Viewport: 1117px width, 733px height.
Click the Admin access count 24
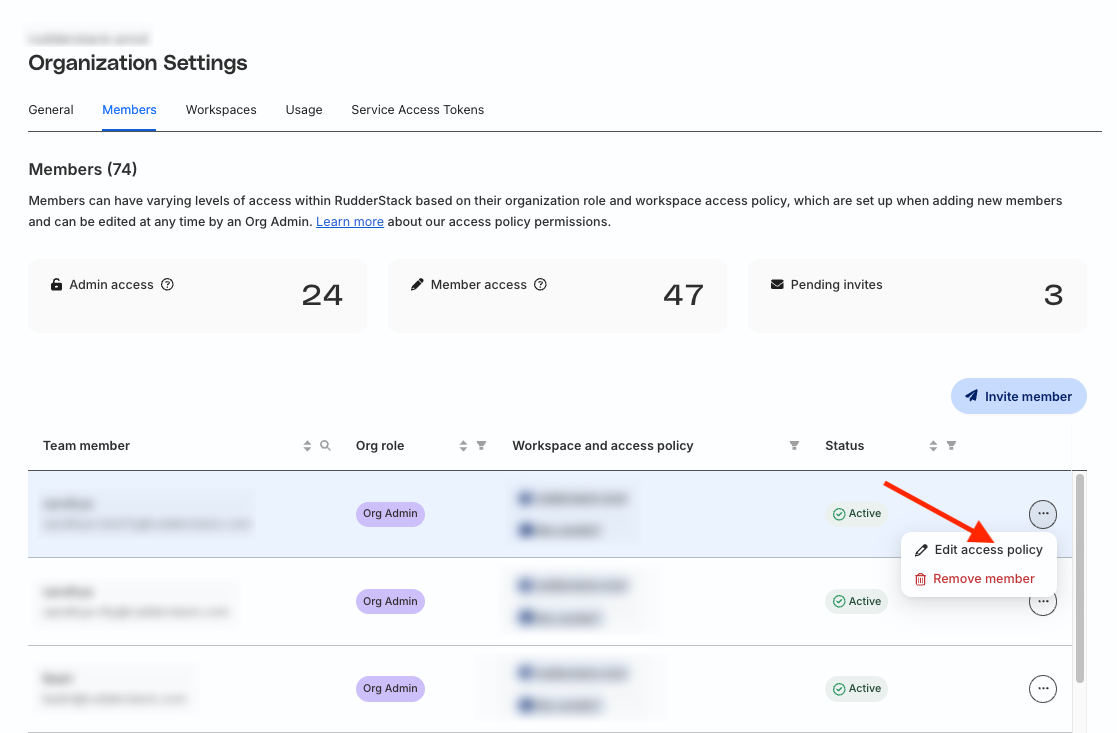[x=322, y=295]
